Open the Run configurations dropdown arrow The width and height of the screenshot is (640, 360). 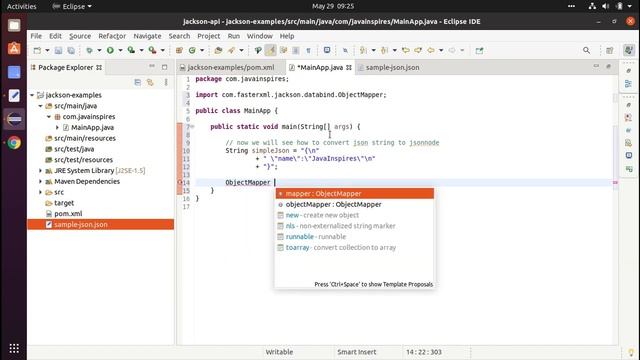[120, 51]
